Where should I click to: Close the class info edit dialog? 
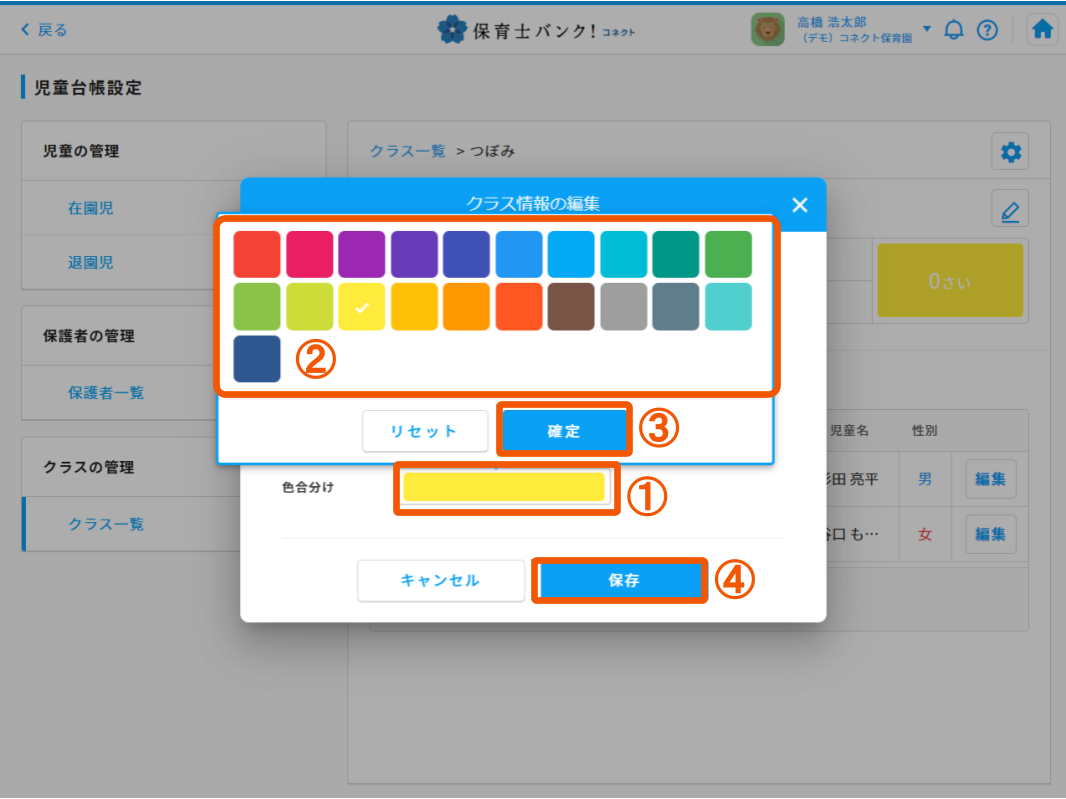[x=799, y=205]
